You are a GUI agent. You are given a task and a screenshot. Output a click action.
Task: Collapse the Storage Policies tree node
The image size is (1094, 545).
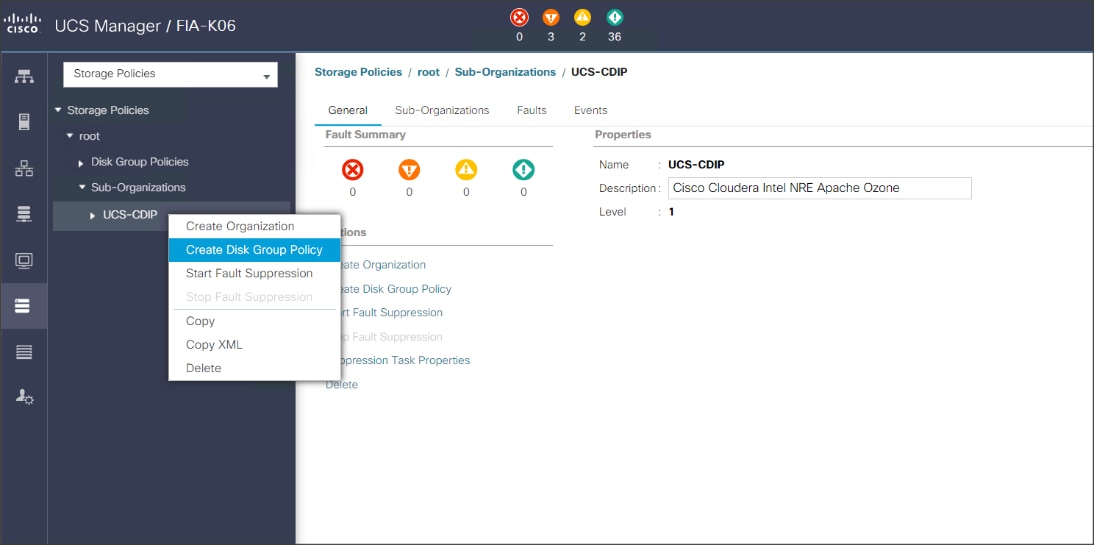tap(59, 110)
